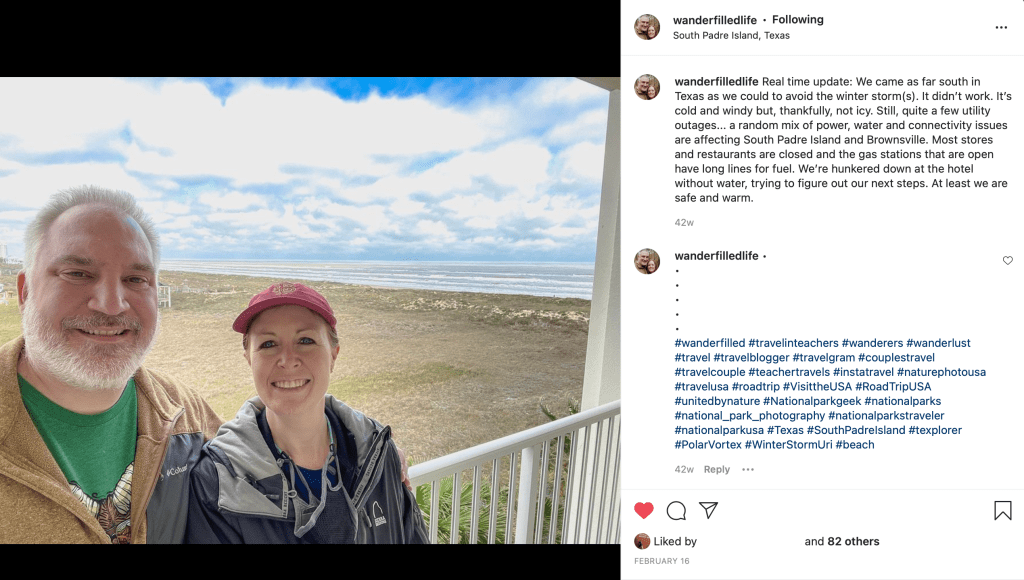Open commenter avatar beside hashtag comment
Image resolution: width=1024 pixels, height=580 pixels.
pos(647,261)
